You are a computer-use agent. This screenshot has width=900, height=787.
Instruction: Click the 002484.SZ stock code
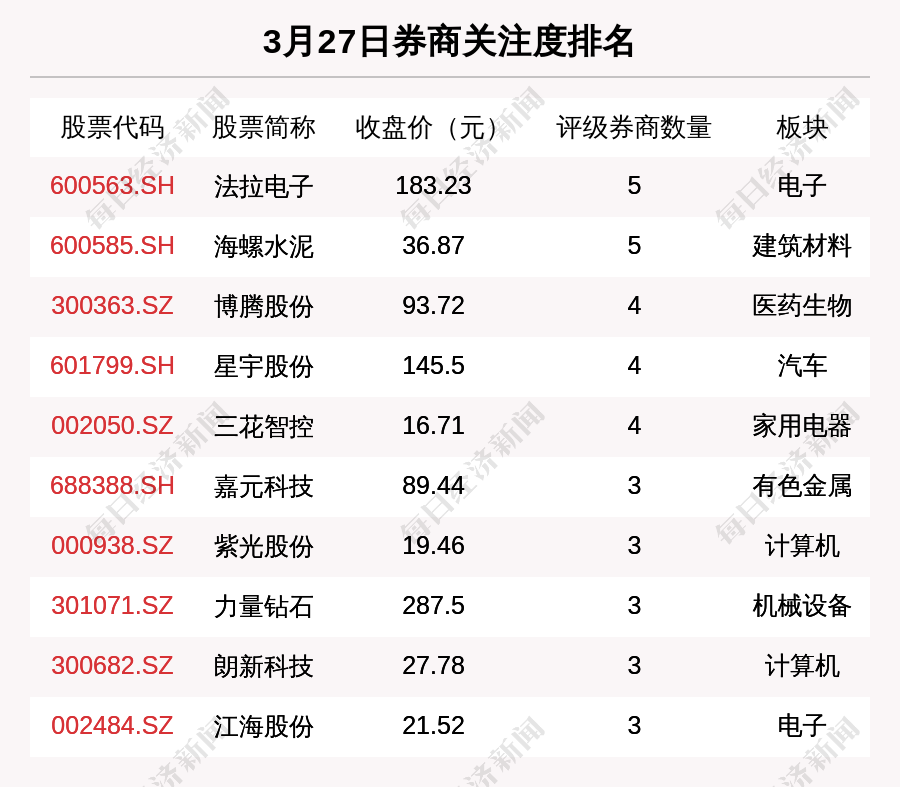pos(112,726)
